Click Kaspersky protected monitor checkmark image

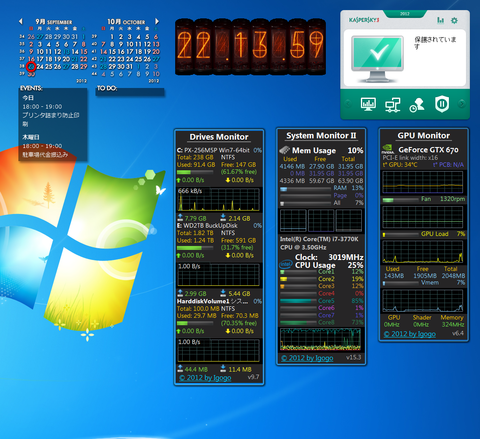pos(377,58)
